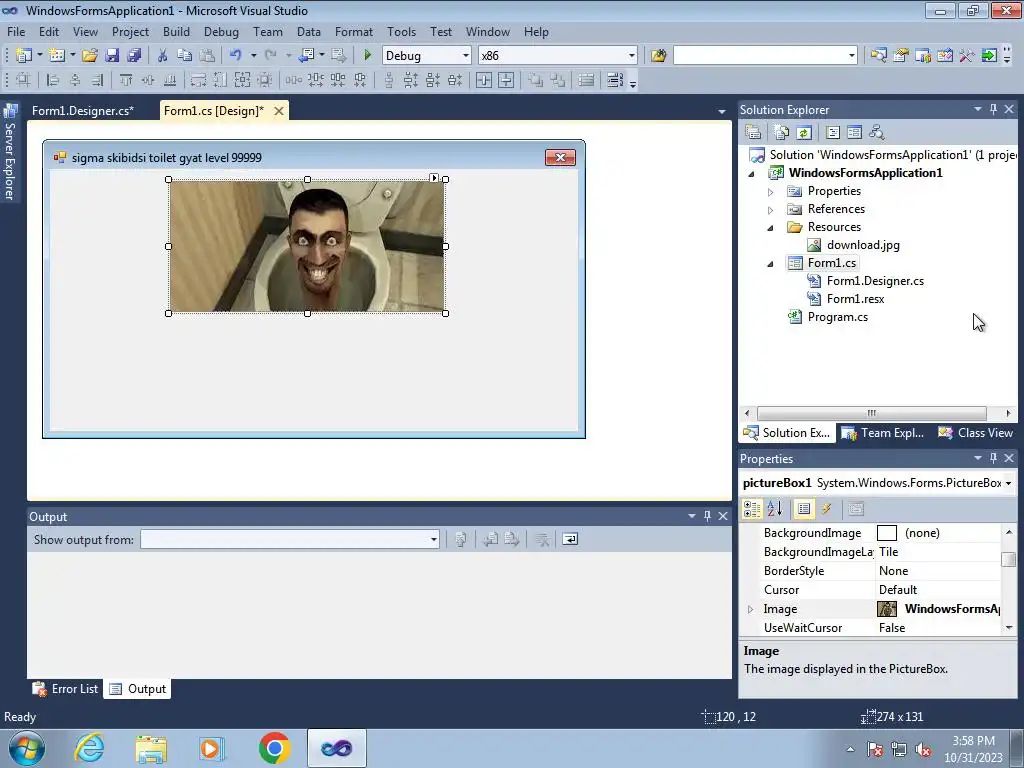The image size is (1024, 768).
Task: Sort properties alphabetically
Action: pos(775,509)
